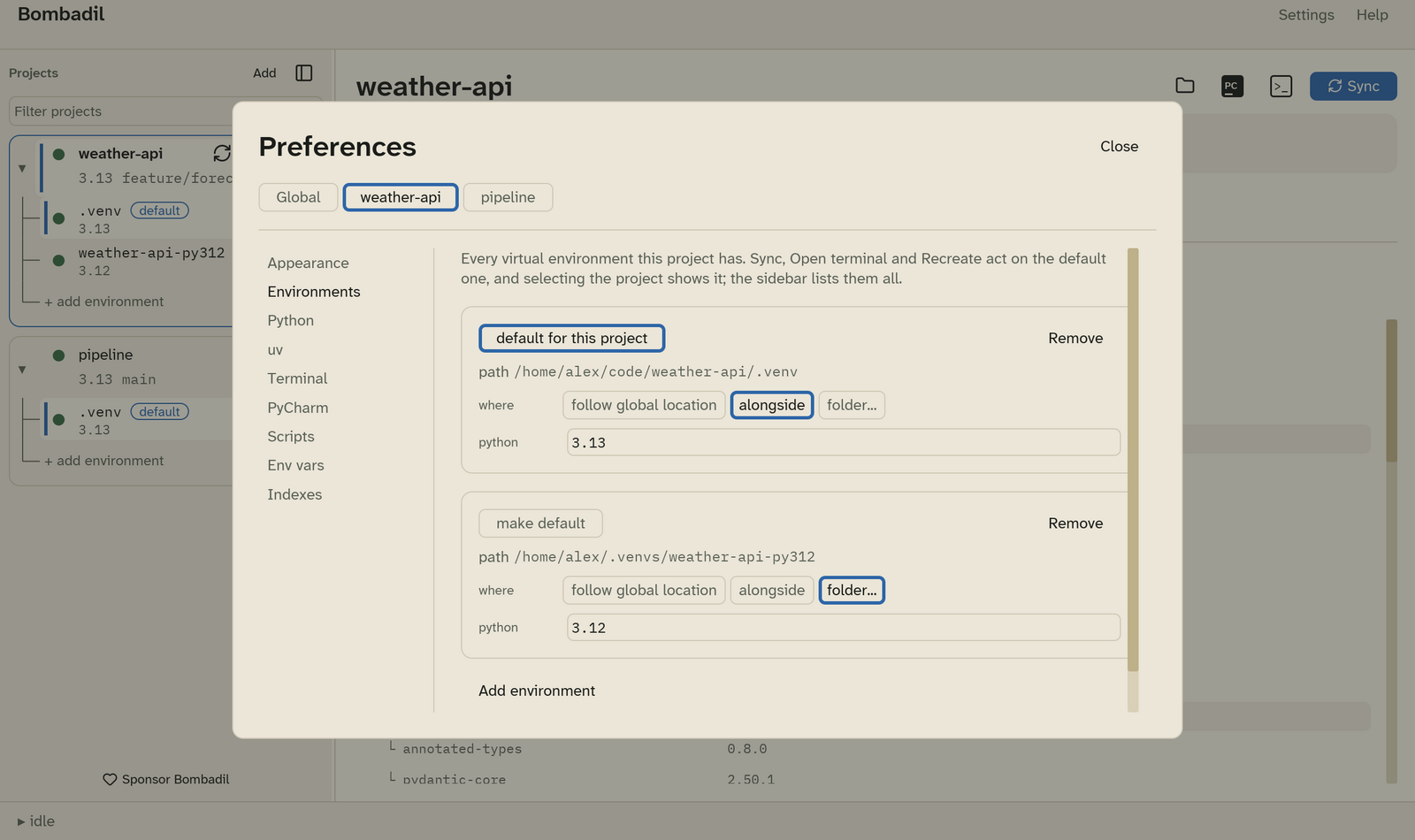Viewport: 1415px width, 840px height.
Task: Collapse the weather-api project tree
Action: click(22, 168)
